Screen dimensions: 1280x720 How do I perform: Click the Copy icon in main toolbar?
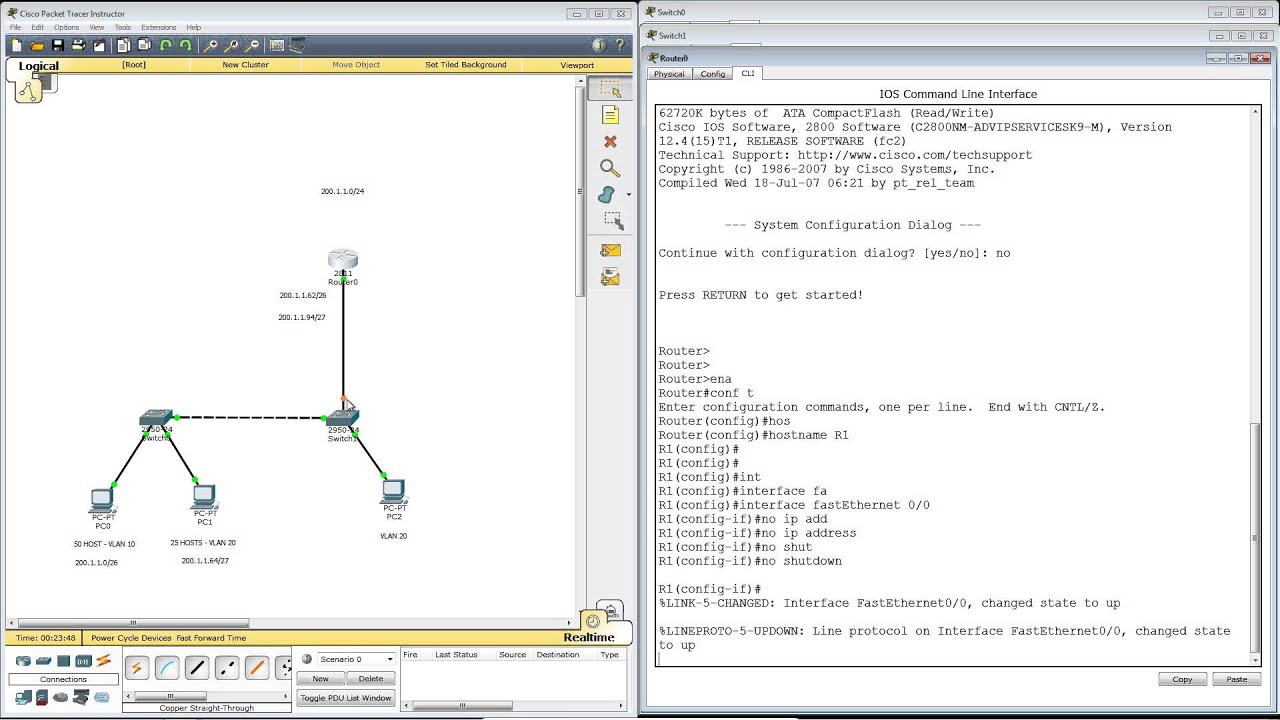pyautogui.click(x=123, y=45)
